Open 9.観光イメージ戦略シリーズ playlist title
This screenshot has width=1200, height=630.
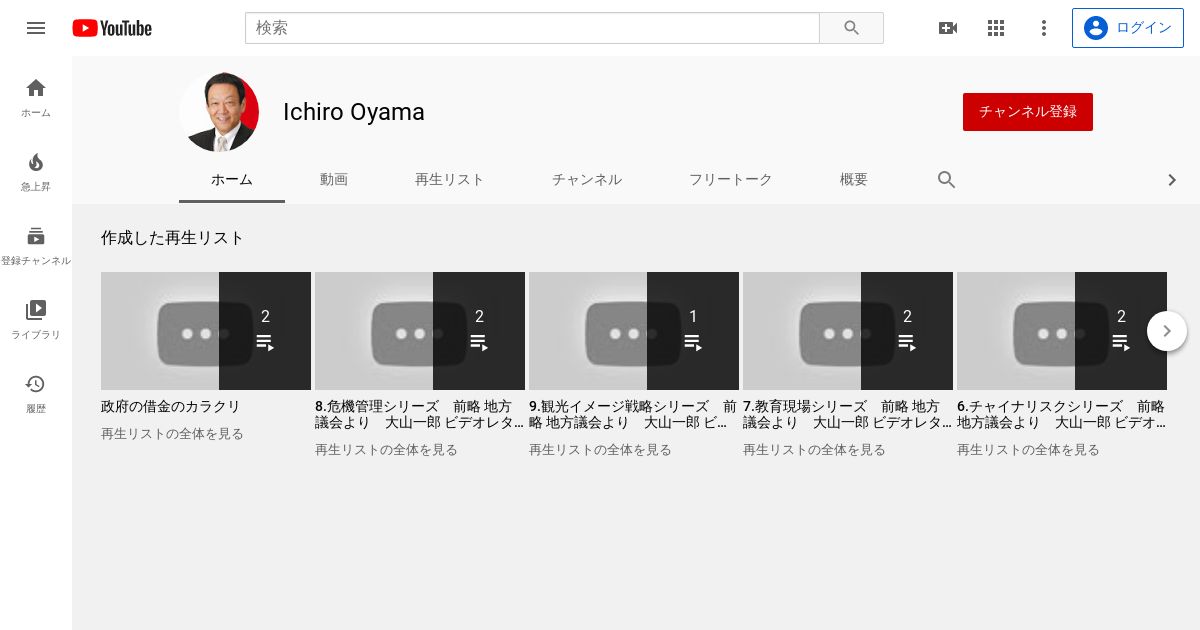click(633, 415)
